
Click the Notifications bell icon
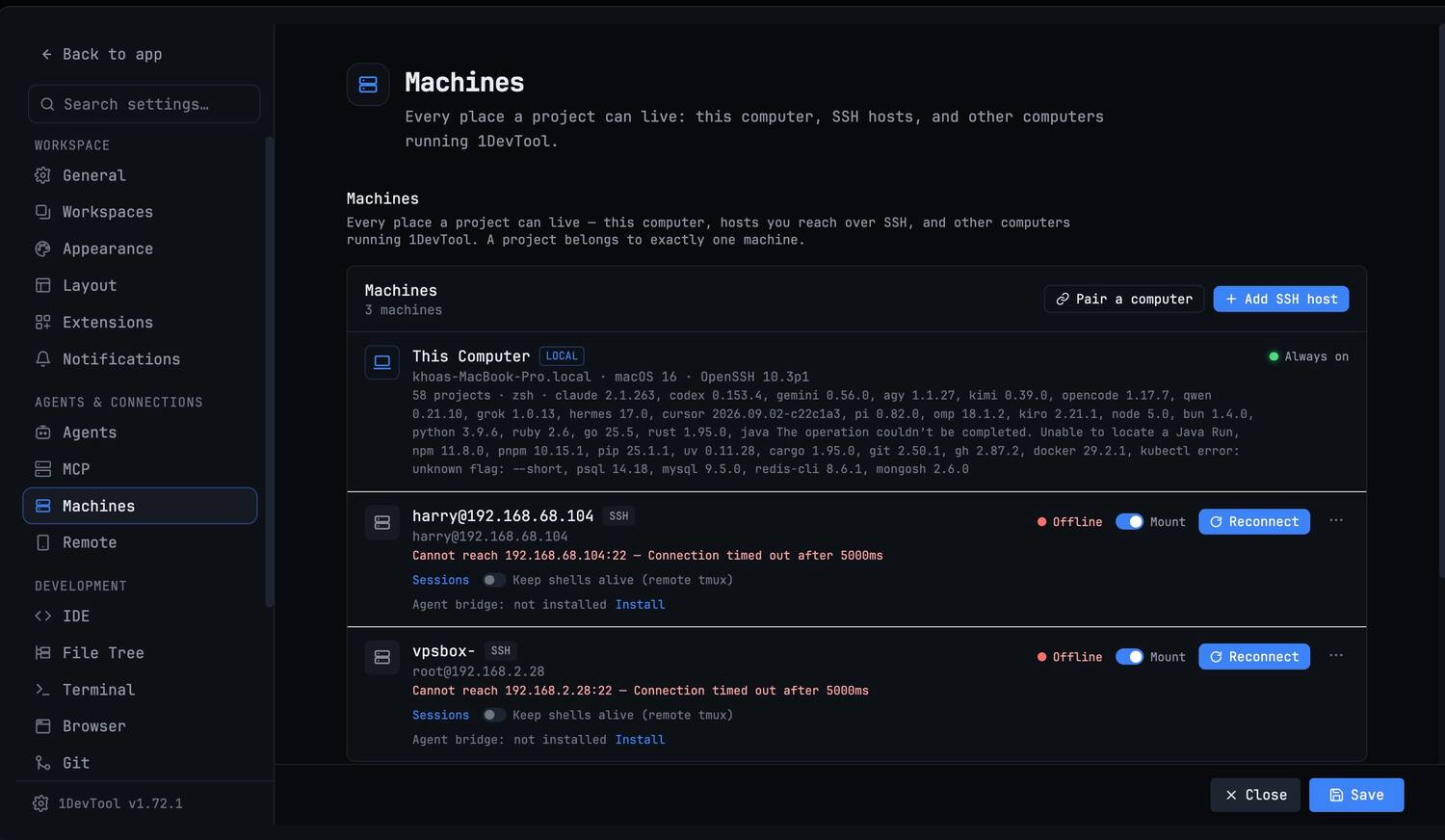(42, 358)
